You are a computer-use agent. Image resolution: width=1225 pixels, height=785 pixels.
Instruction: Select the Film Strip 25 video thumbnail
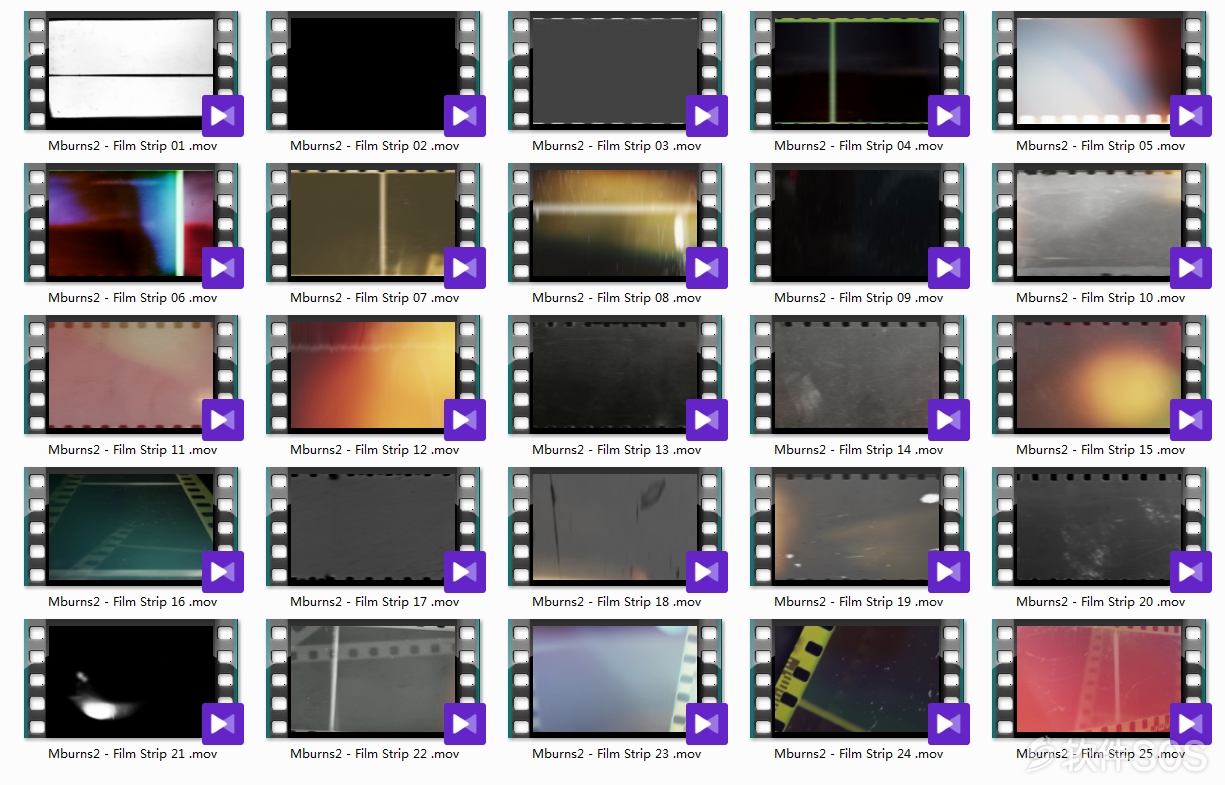(x=1100, y=679)
